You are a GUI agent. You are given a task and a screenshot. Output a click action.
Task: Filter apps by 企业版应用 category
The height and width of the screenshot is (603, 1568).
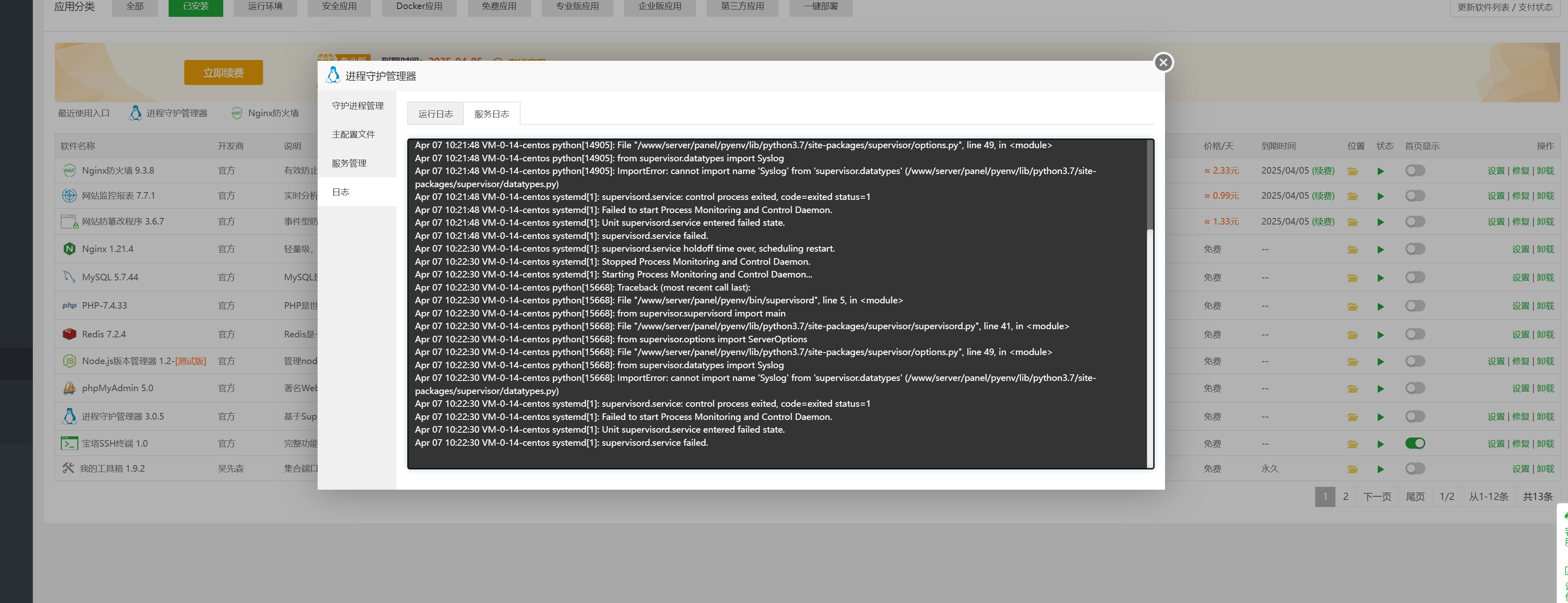coord(660,7)
